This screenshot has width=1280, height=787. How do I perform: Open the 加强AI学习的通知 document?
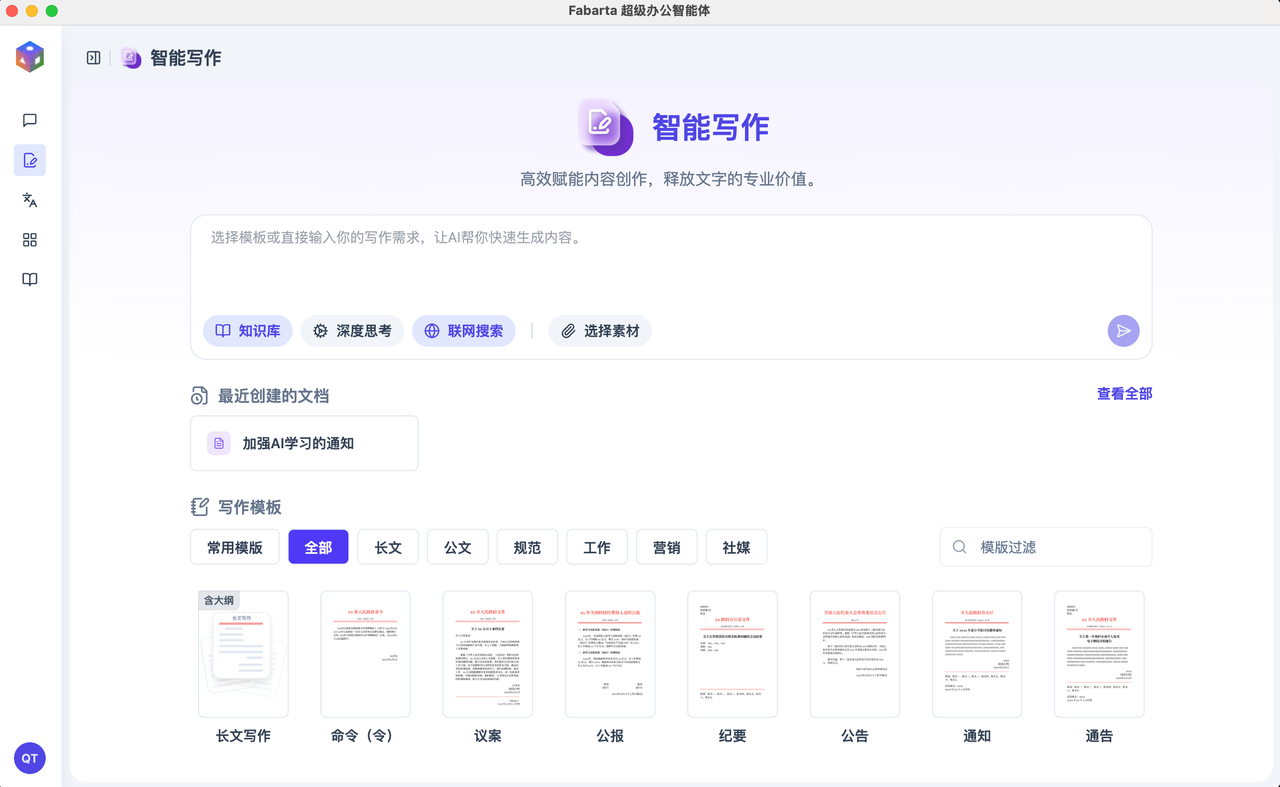(x=304, y=443)
